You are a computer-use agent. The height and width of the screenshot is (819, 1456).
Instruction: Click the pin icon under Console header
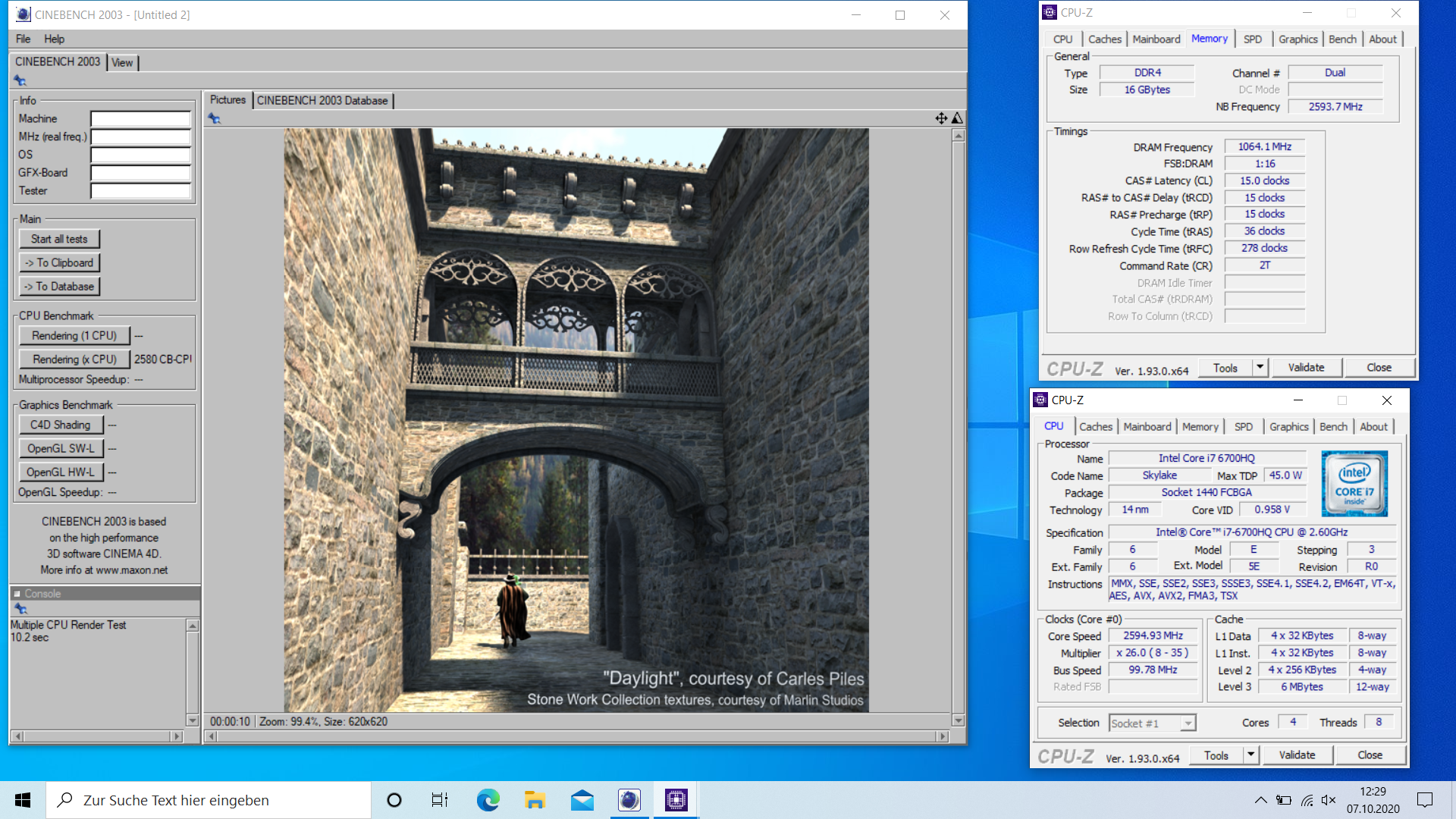click(x=20, y=609)
